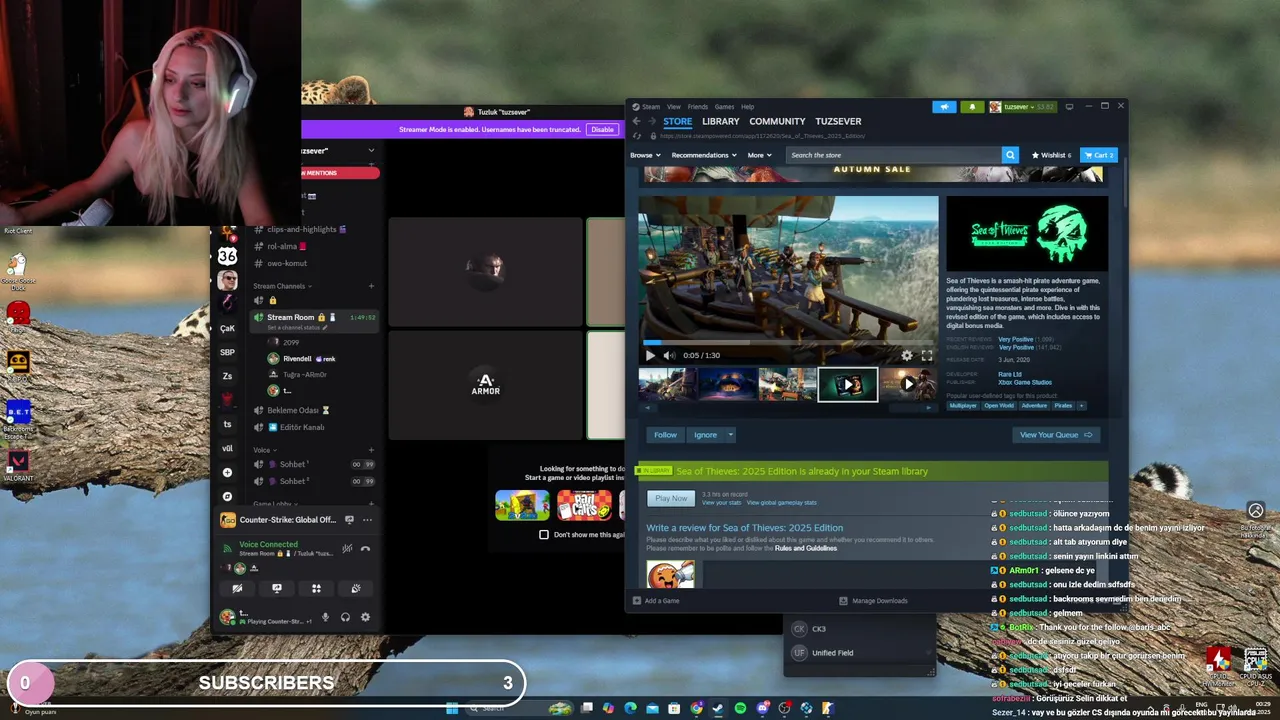The height and width of the screenshot is (720, 1280).
Task: Open Discord soundboard button
Action: tap(355, 588)
